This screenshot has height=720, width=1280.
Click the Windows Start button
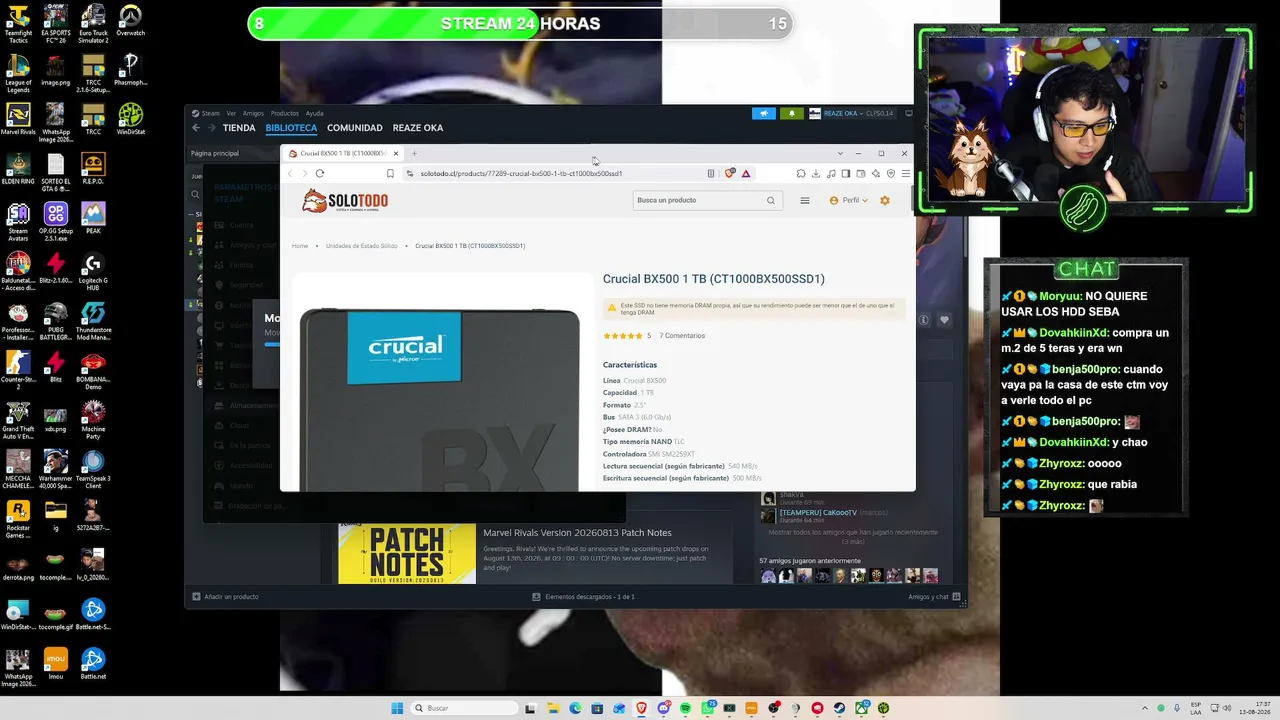pos(397,708)
